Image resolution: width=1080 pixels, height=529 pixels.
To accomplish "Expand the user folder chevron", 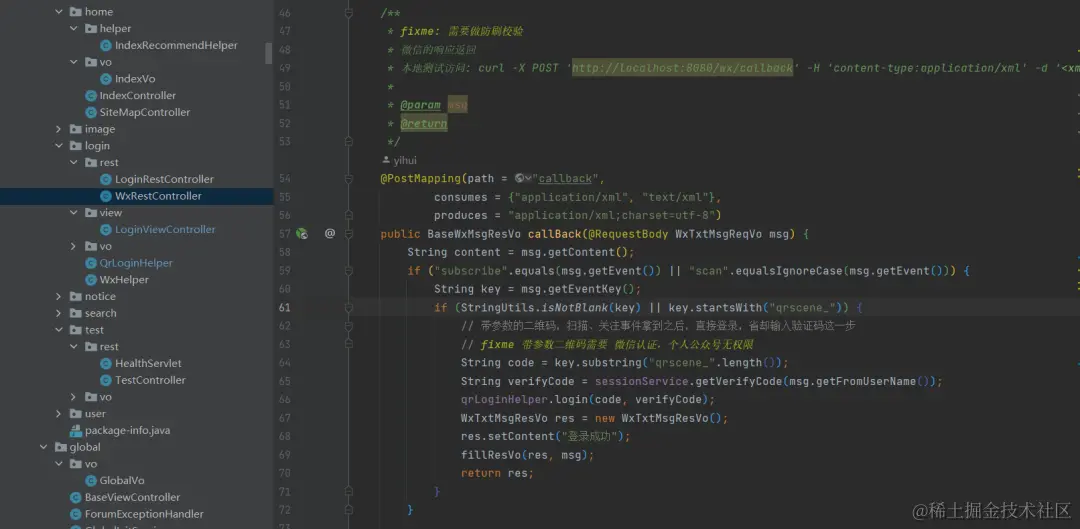I will [59, 413].
